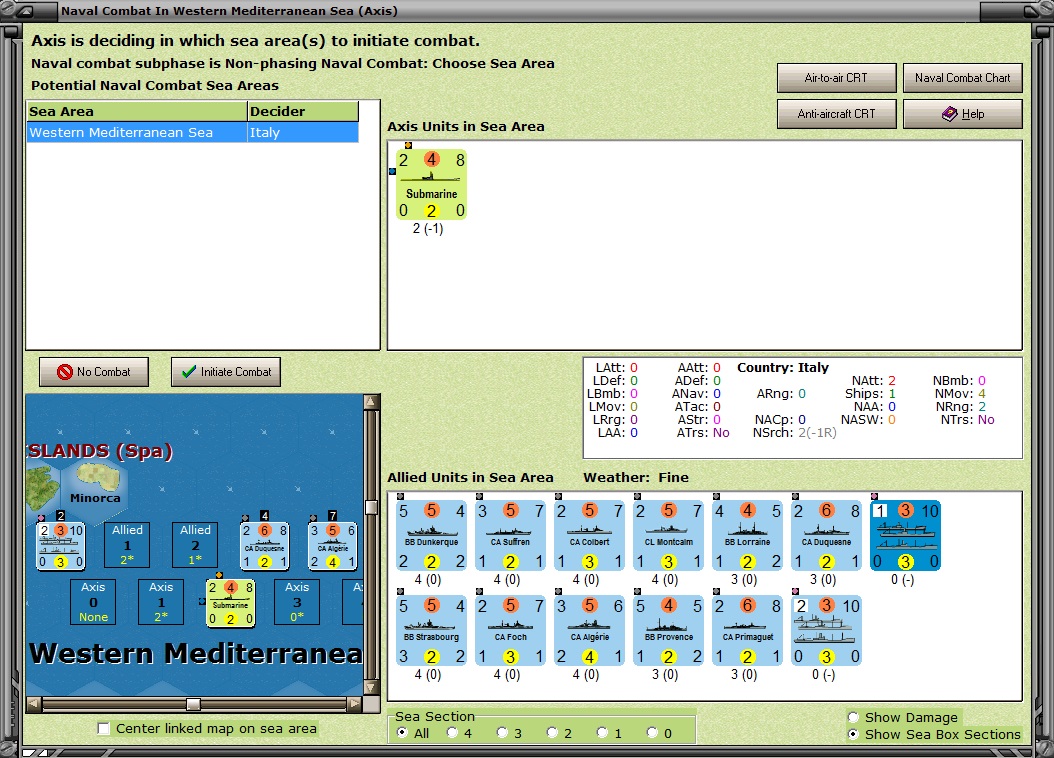
Task: Enable Center linked map on sea area
Action: 104,728
